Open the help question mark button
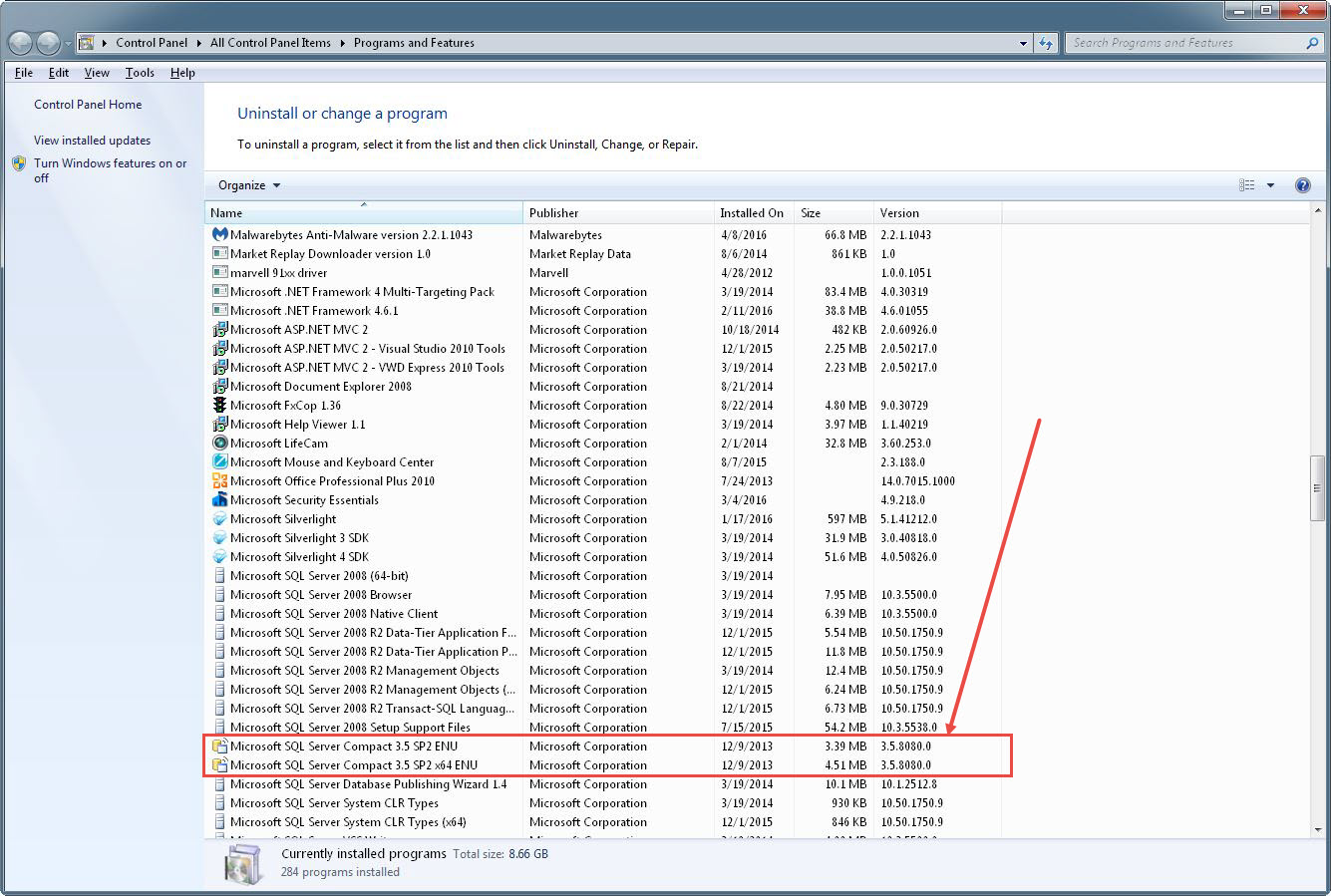 (x=1302, y=185)
